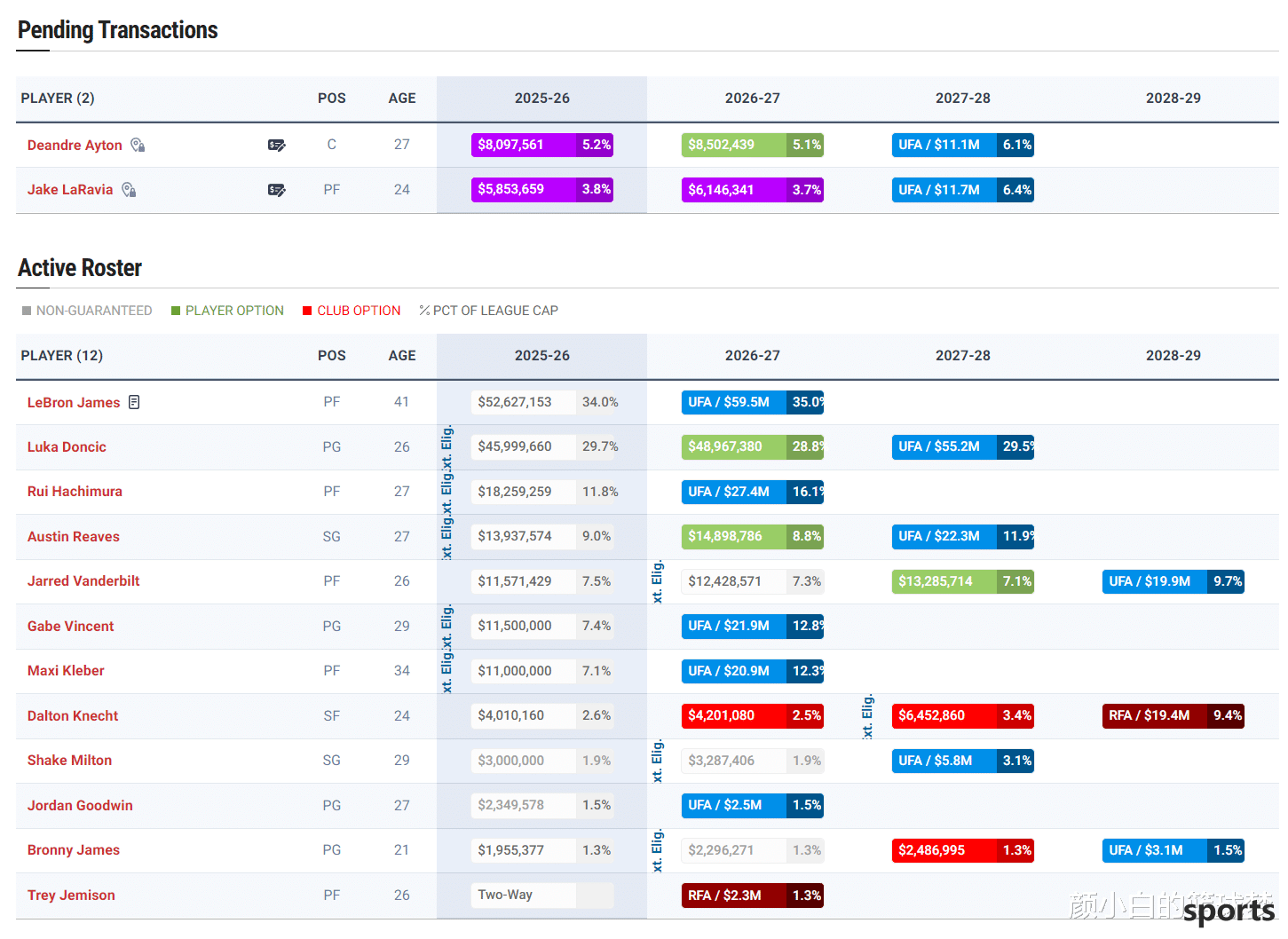The width and height of the screenshot is (1288, 939).
Task: Click Austin Reaves' green $14,898,786 cell
Action: coord(752,536)
